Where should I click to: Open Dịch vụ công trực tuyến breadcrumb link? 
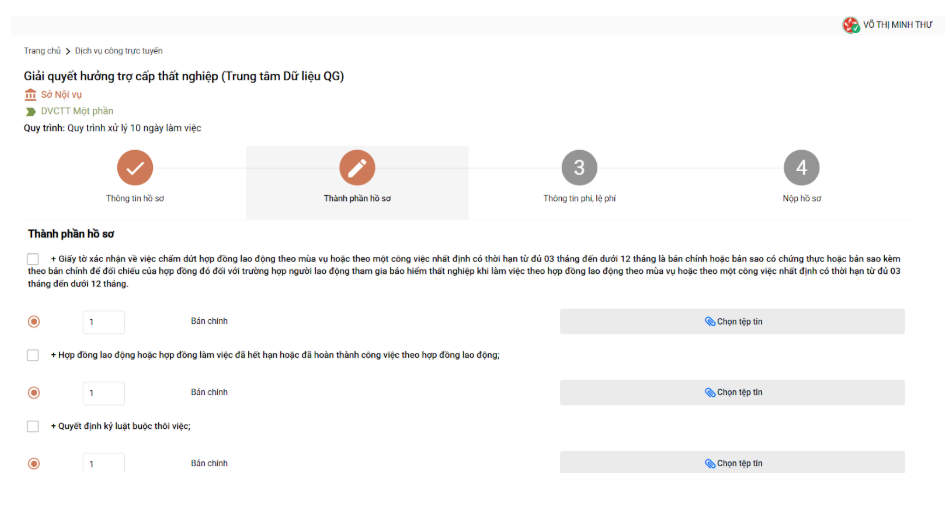(119, 51)
